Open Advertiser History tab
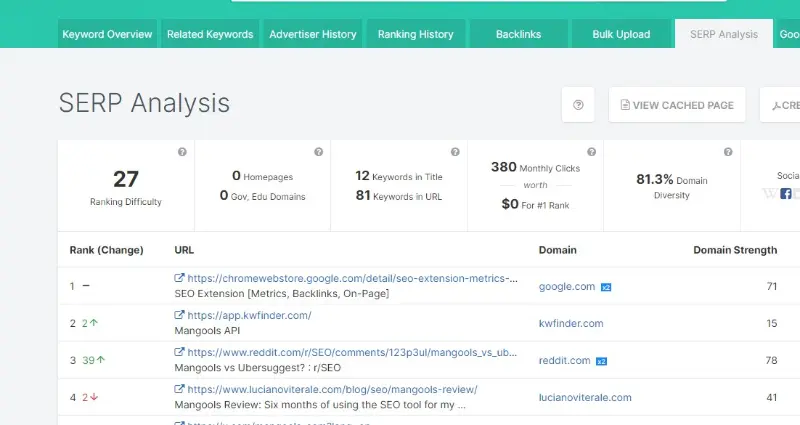 tap(313, 34)
